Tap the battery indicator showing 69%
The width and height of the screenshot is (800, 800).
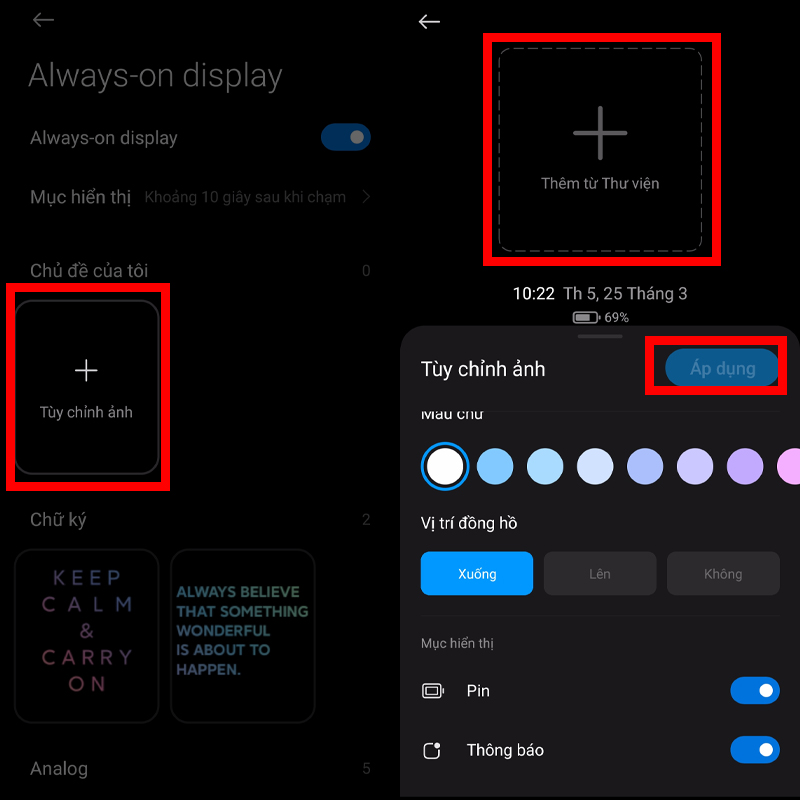[x=601, y=317]
